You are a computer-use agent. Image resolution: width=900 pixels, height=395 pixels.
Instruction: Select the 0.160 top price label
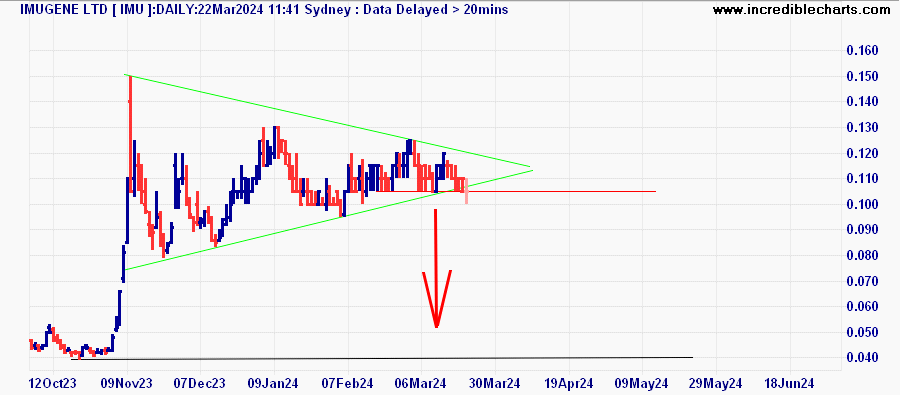862,51
